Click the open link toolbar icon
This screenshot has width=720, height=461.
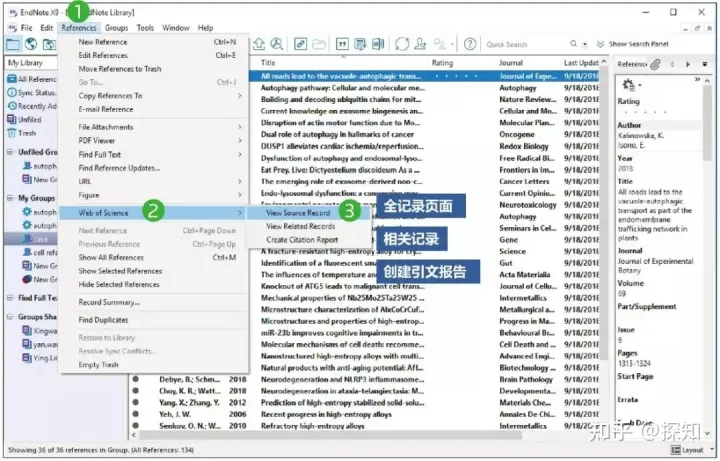pos(300,44)
